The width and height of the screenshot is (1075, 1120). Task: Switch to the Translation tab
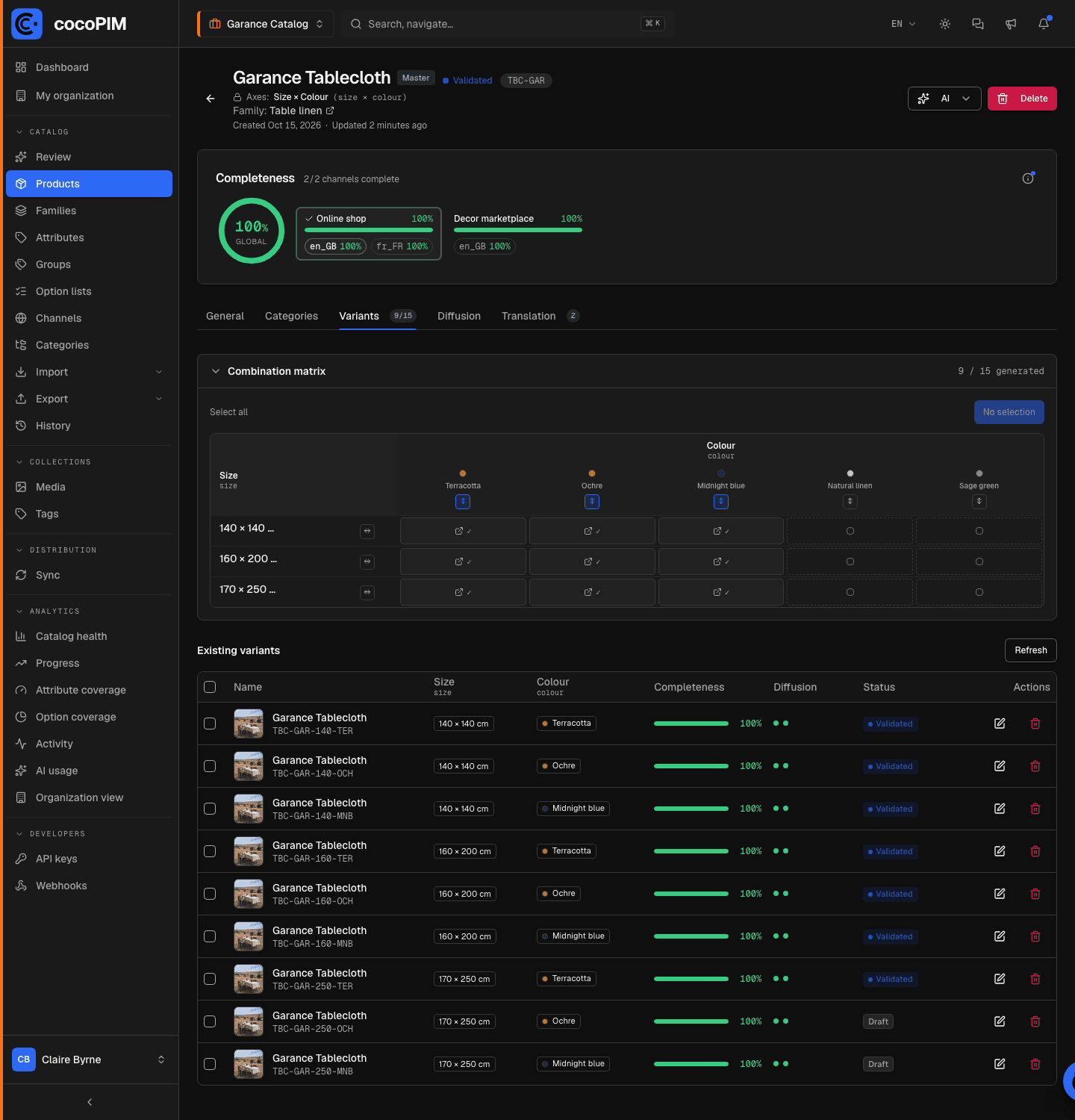pos(540,316)
